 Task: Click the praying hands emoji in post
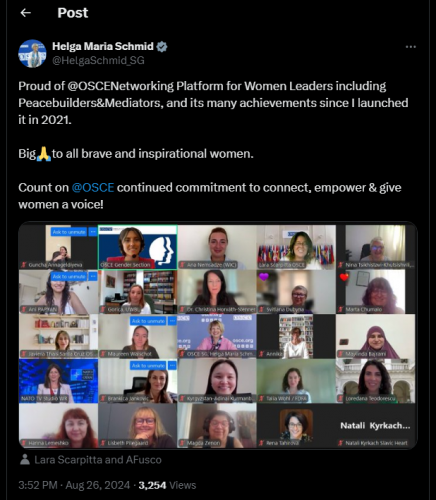44,154
